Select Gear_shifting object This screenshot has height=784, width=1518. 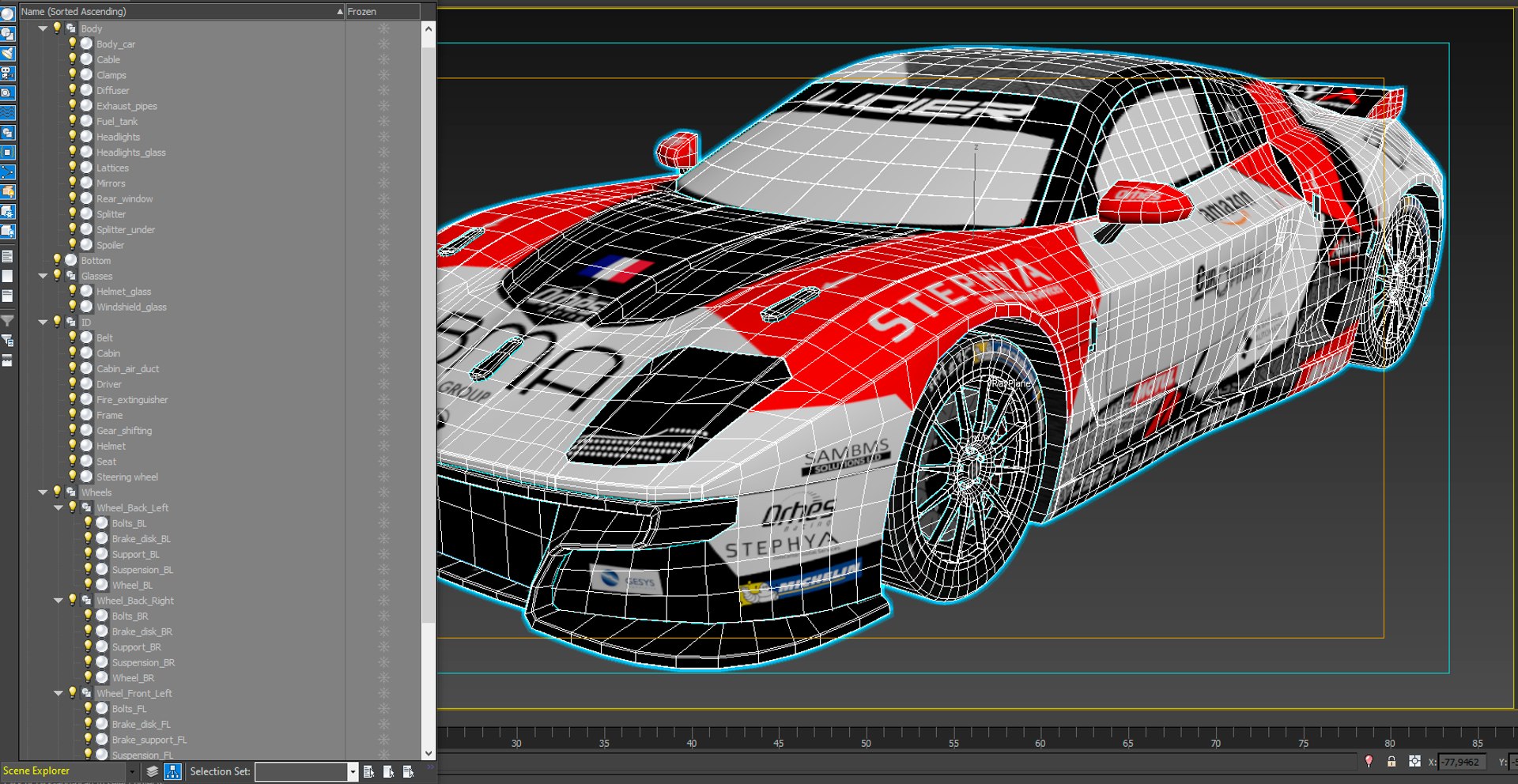point(124,431)
